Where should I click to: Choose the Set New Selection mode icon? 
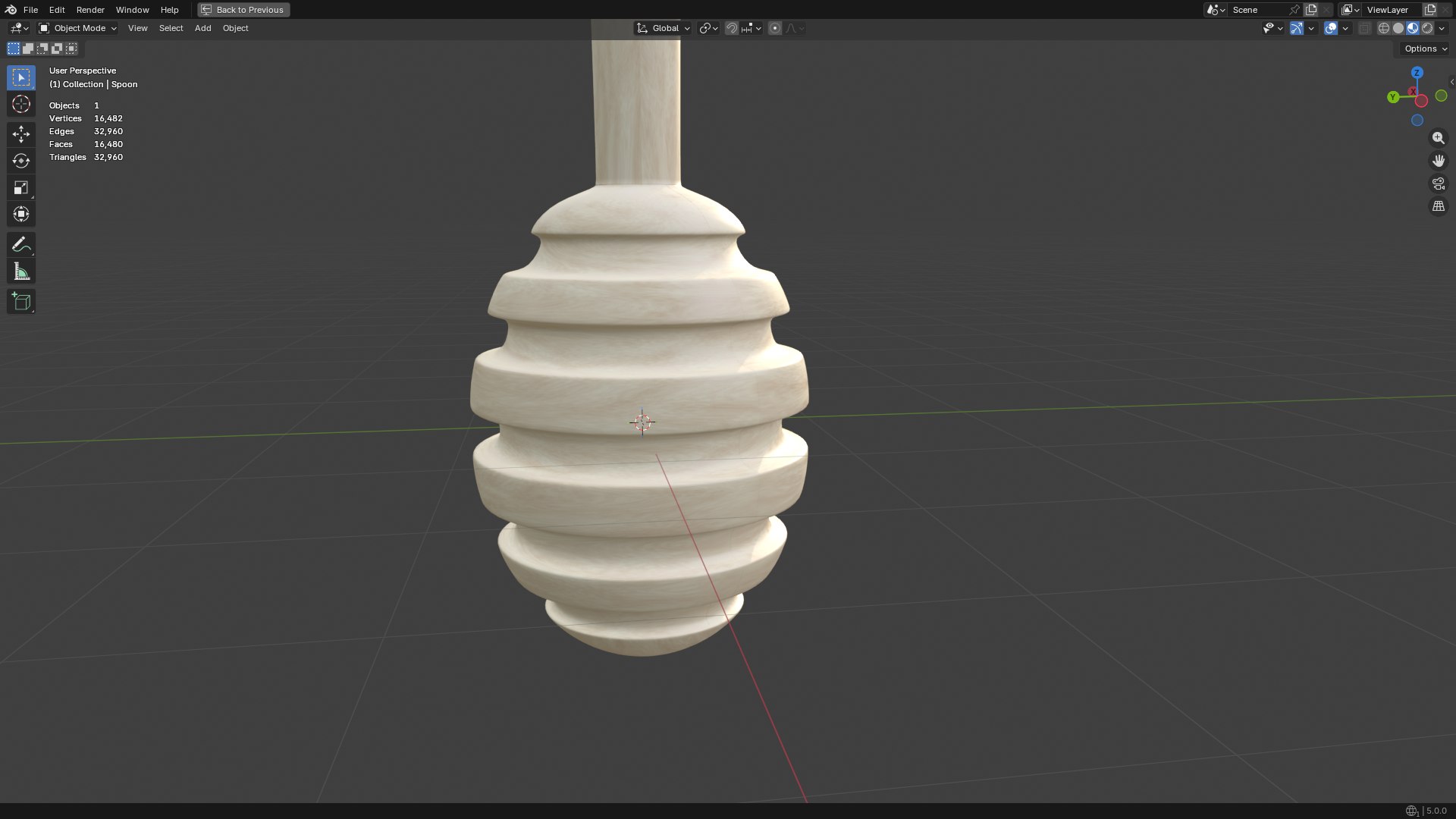(x=14, y=49)
